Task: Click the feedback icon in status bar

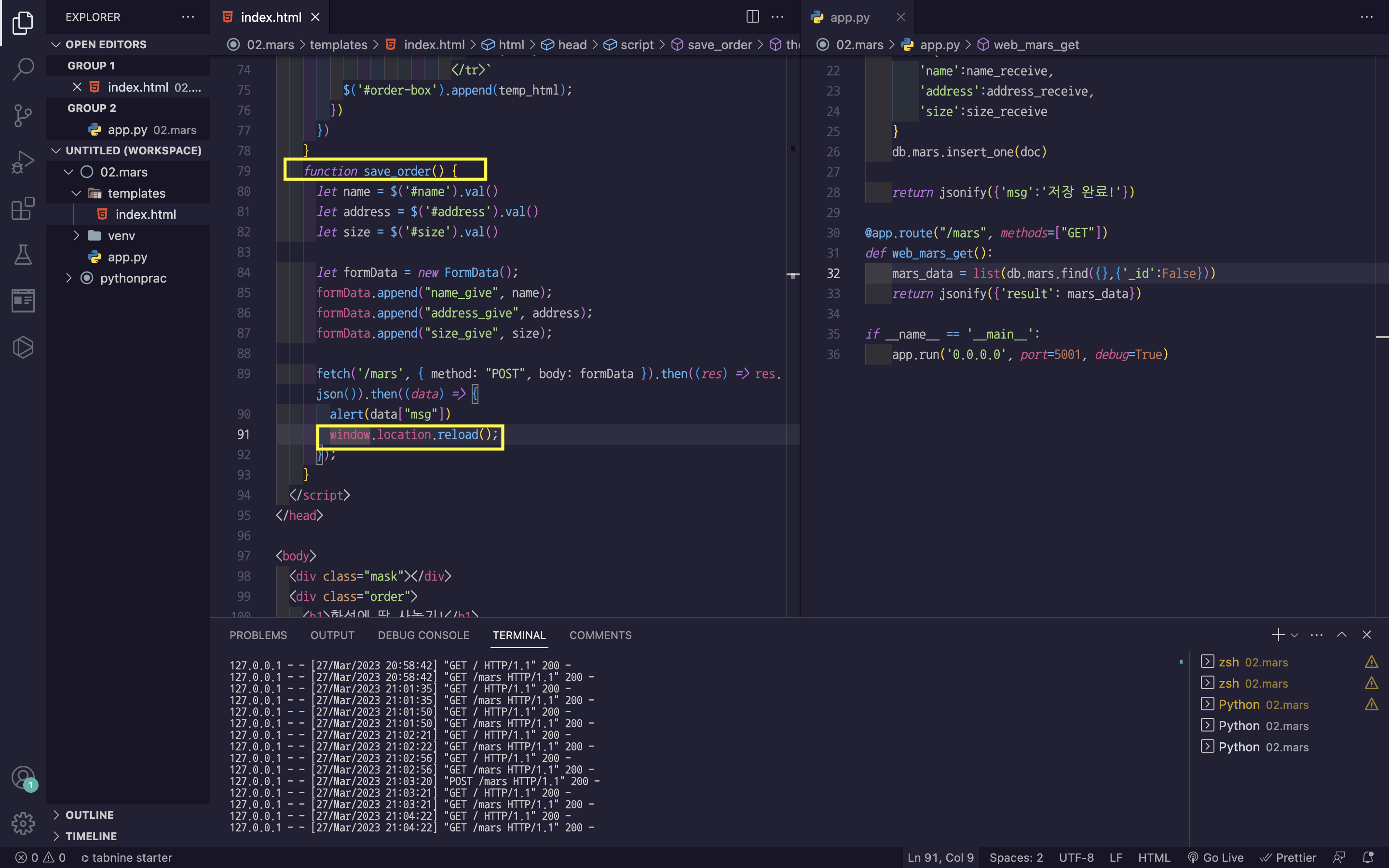Action: pos(1339,857)
